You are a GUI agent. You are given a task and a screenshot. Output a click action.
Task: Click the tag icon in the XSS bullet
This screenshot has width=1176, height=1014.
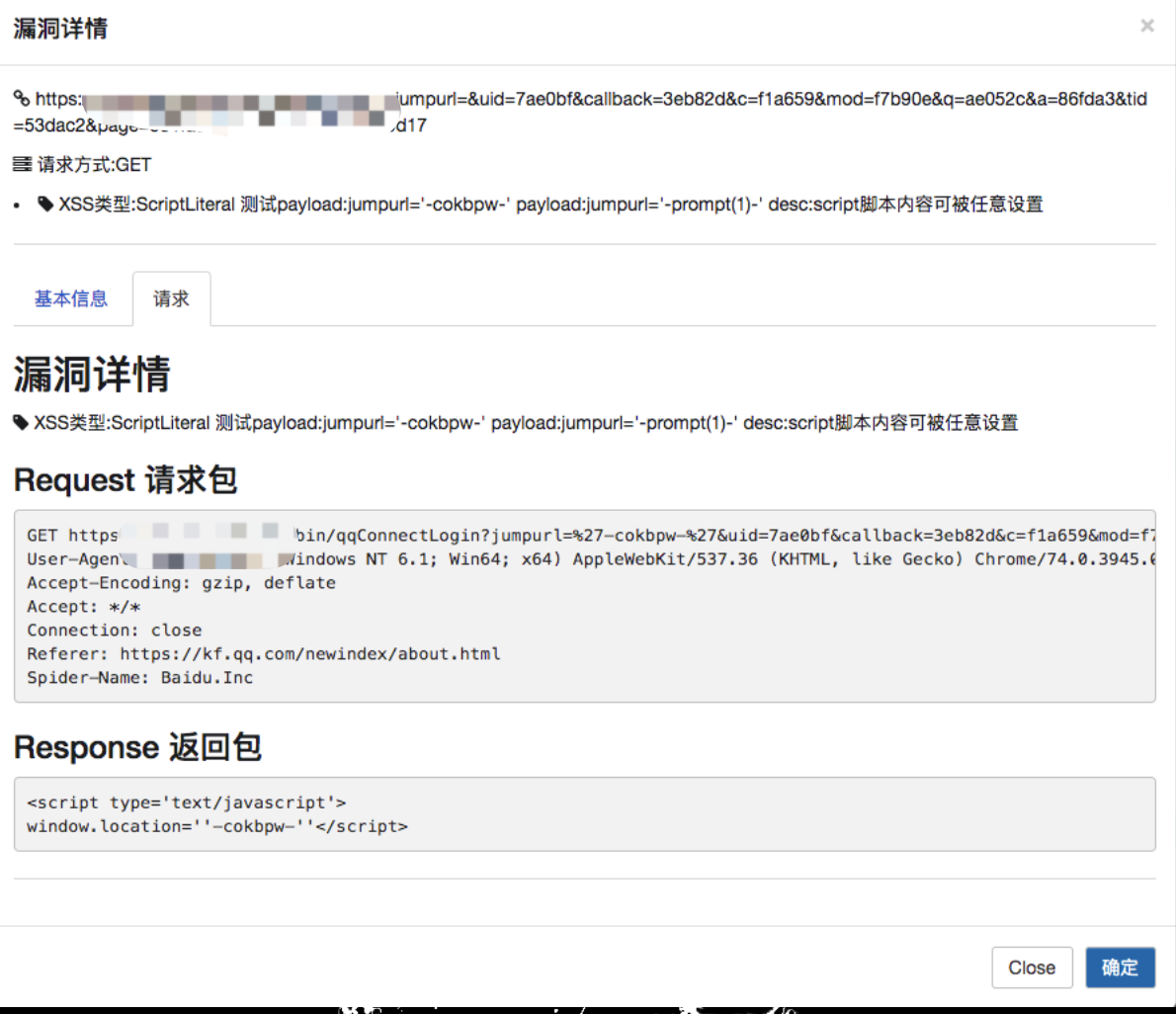45,204
